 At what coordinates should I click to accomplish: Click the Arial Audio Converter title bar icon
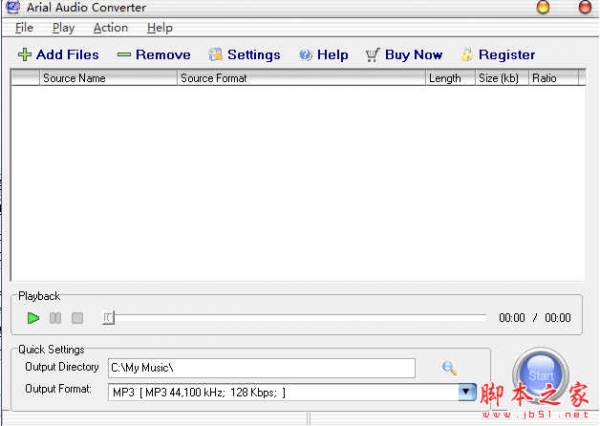tap(13, 7)
